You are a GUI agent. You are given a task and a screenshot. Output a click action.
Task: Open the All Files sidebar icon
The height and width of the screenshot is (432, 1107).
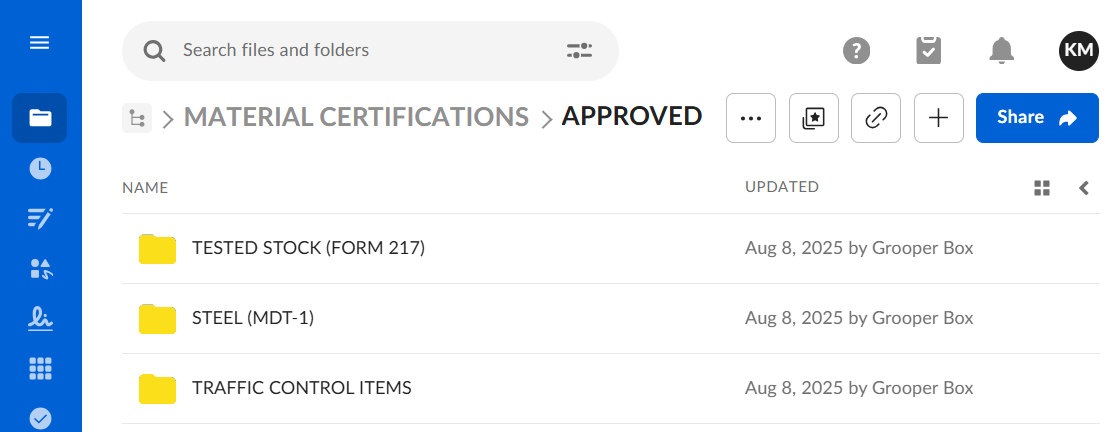click(40, 118)
